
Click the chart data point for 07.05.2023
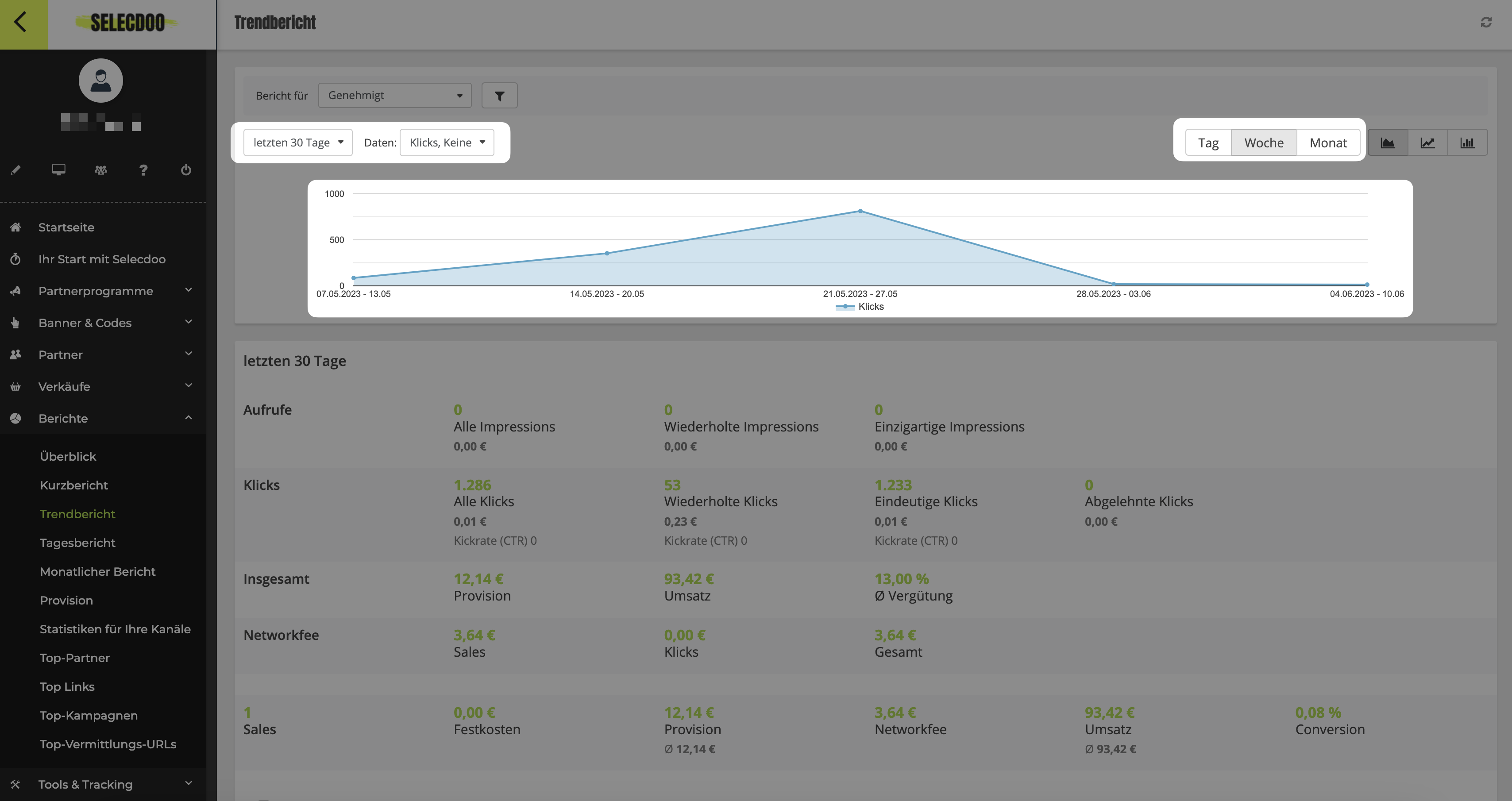[353, 277]
